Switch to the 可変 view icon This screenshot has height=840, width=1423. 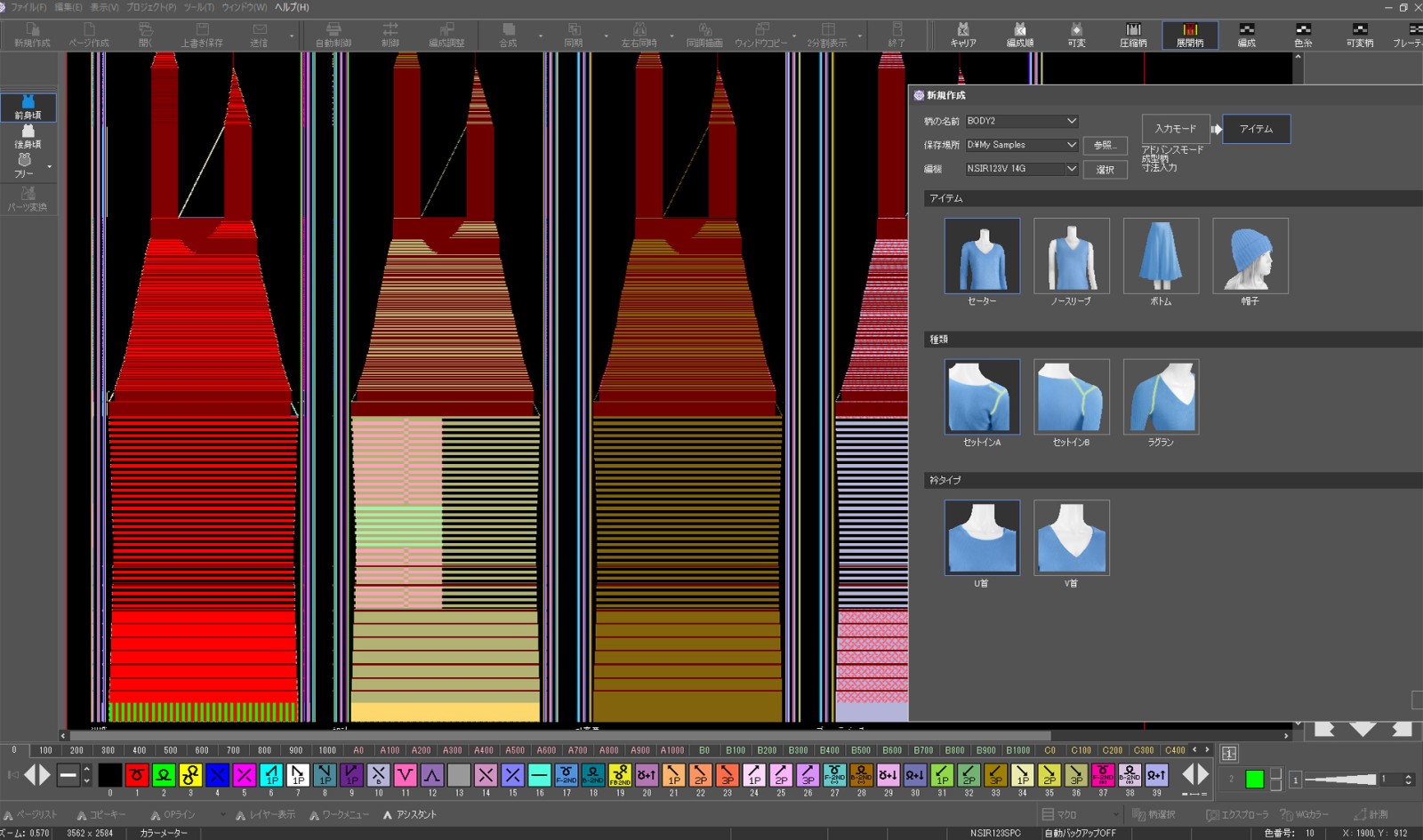coord(1076,35)
